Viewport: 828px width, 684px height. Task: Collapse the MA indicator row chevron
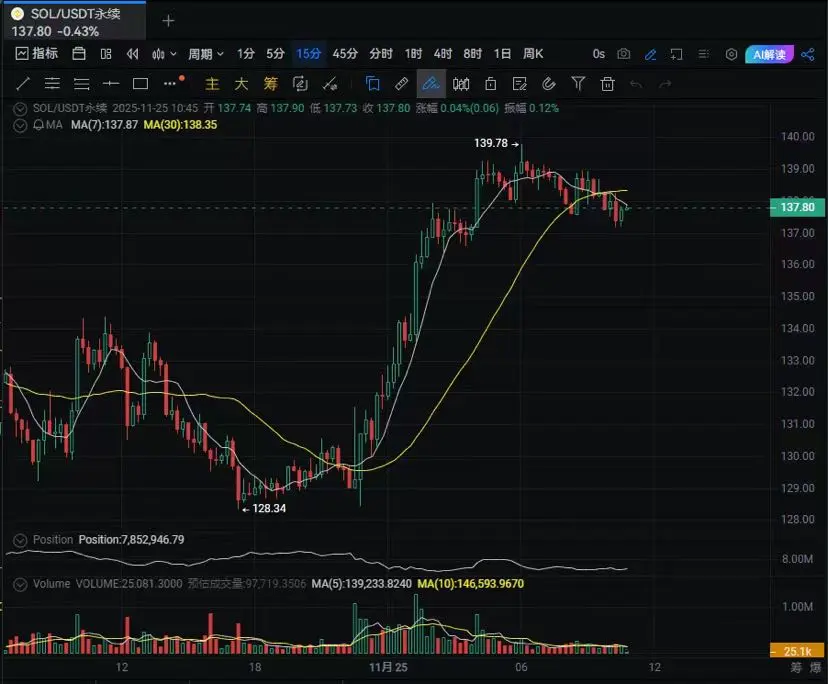point(20,126)
